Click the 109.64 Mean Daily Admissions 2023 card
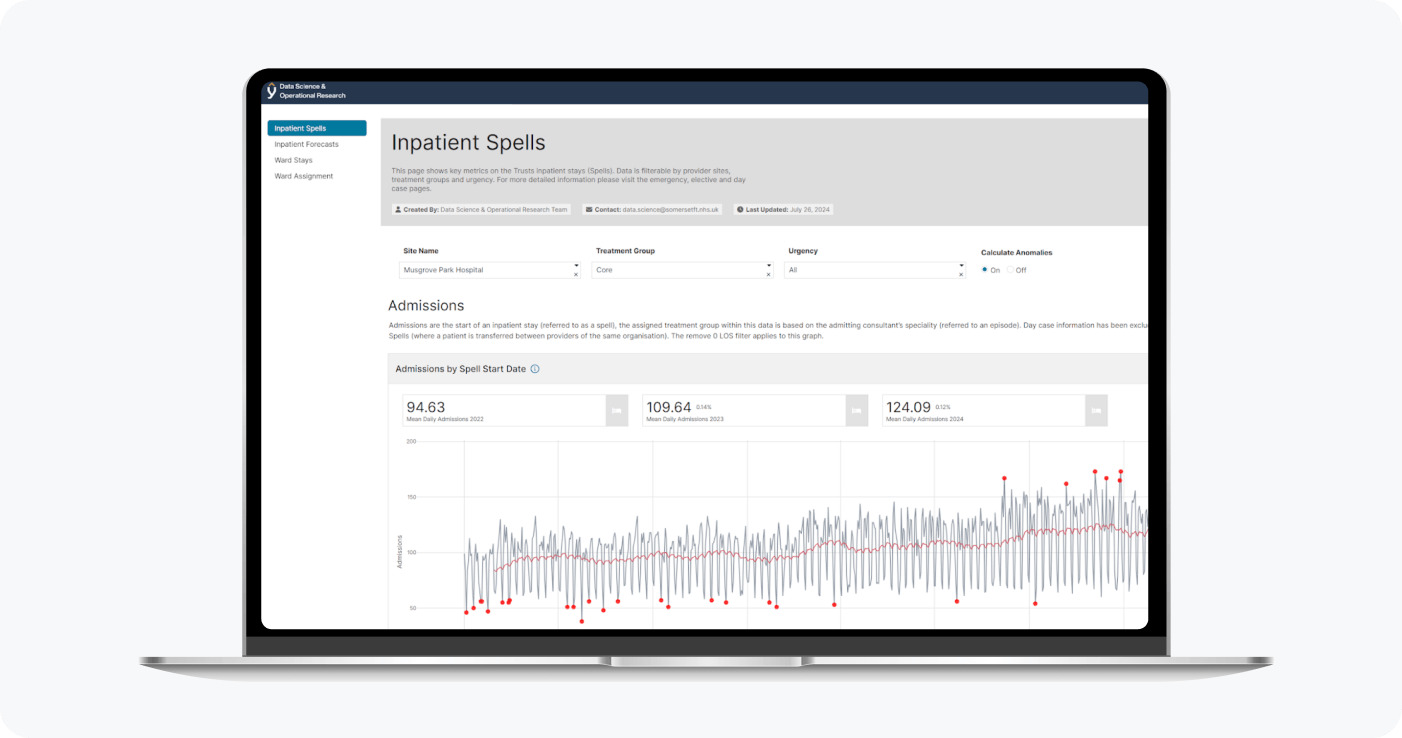 (755, 410)
